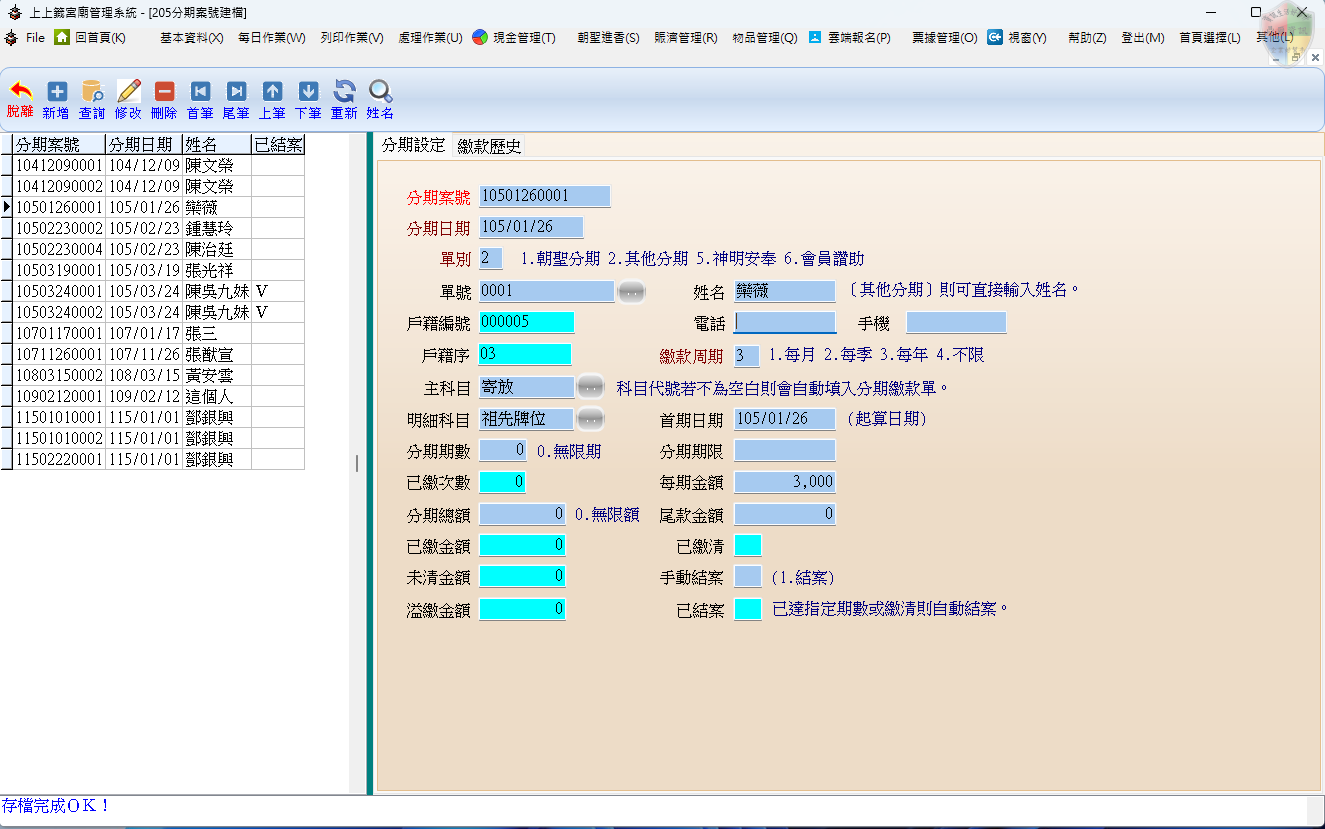
Task: Open lookup button beside 單號 field
Action: click(631, 292)
